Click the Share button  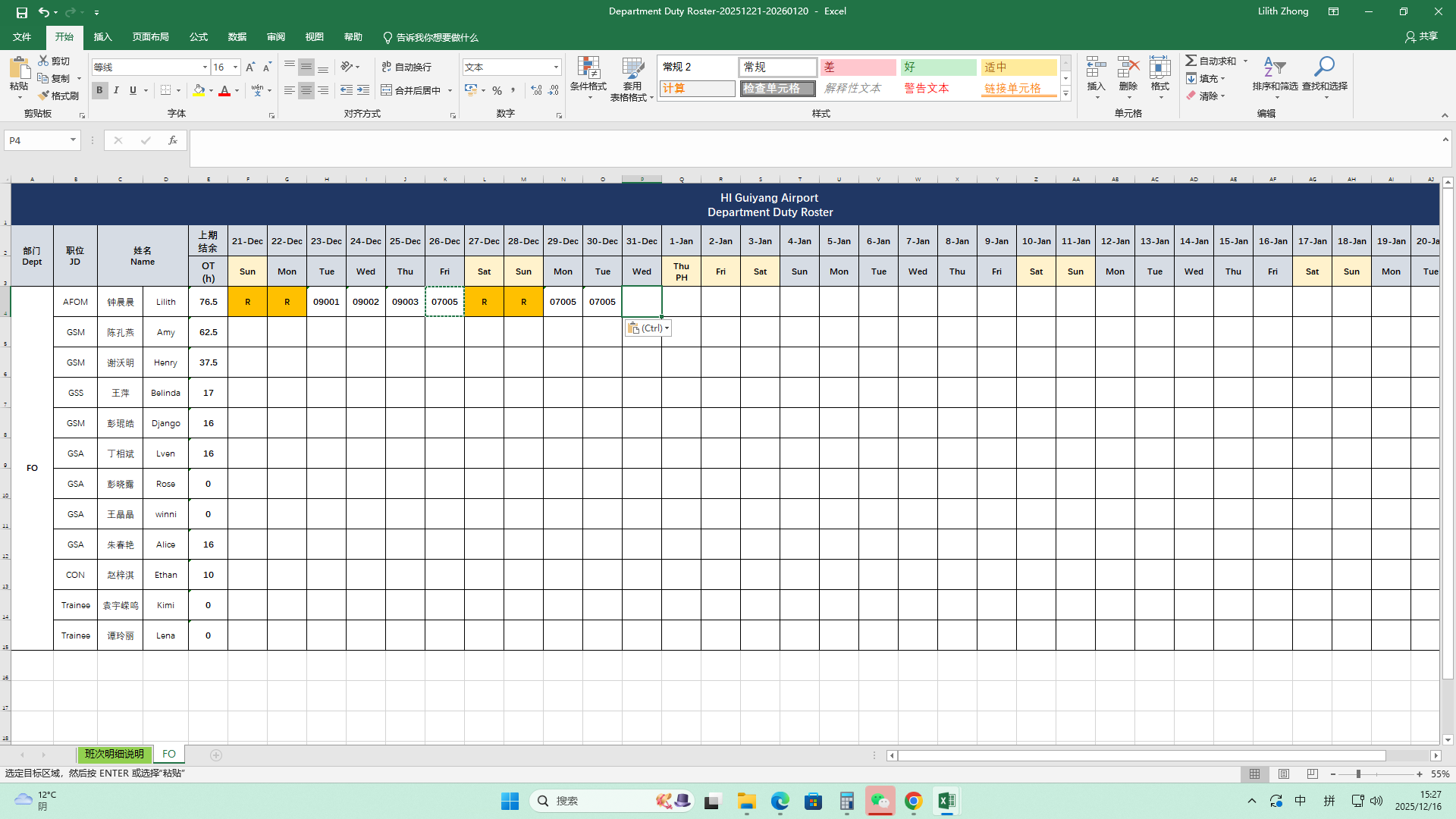pyautogui.click(x=1421, y=36)
